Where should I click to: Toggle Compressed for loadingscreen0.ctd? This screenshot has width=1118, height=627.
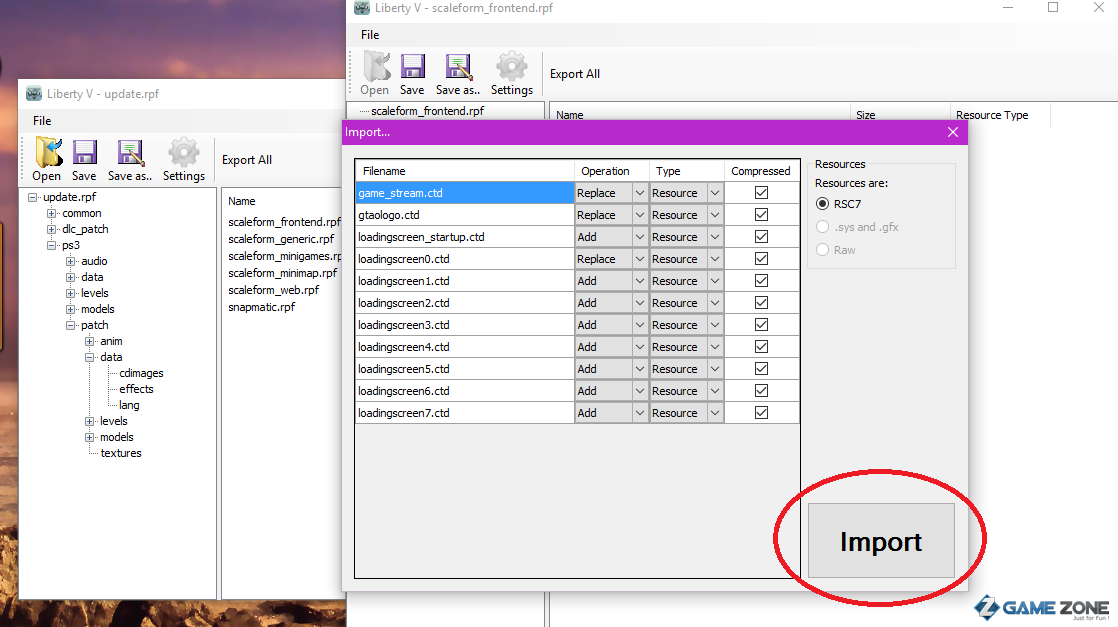761,259
